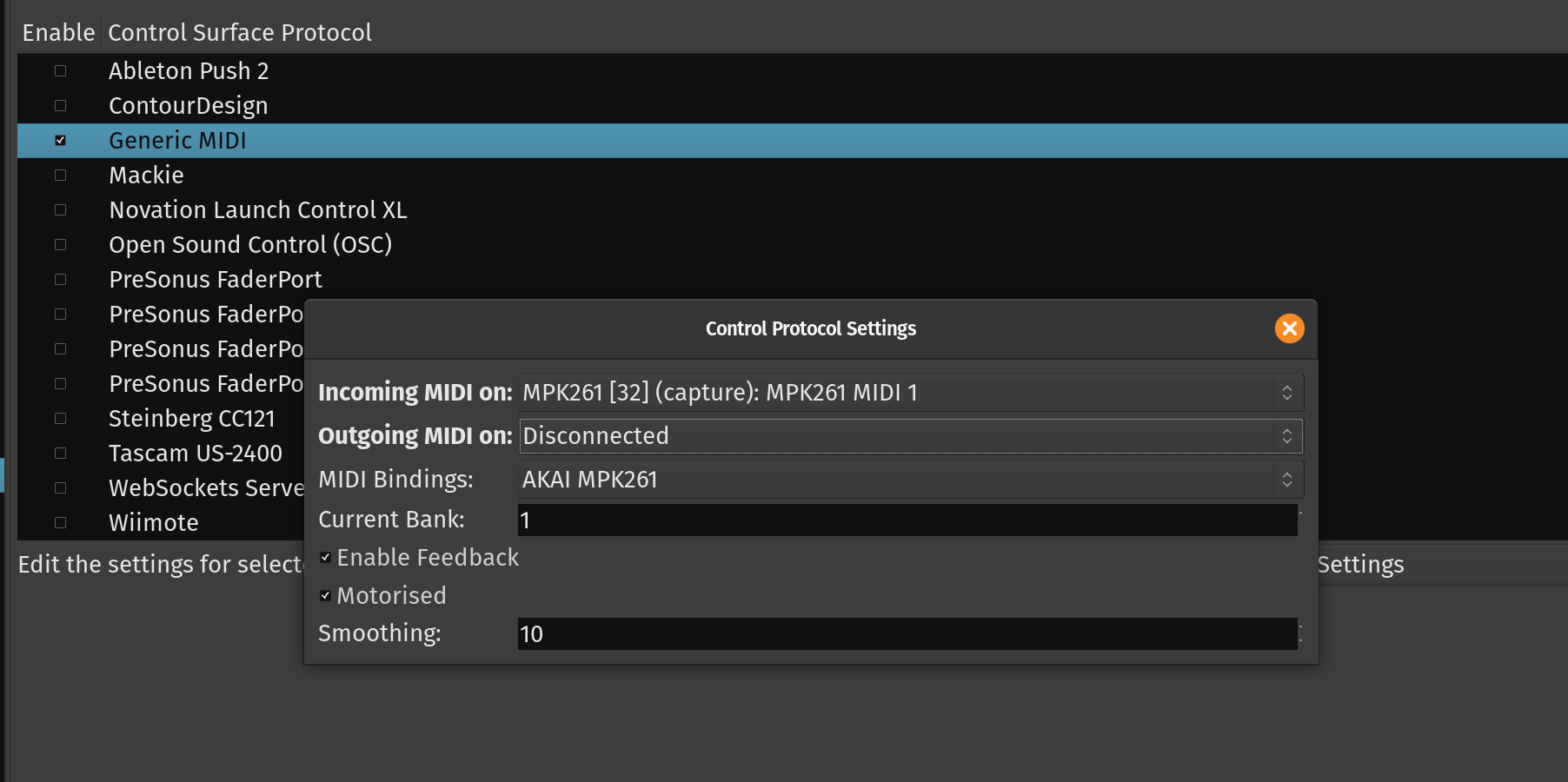This screenshot has height=782, width=1568.
Task: Enable the Ableton Push 2 protocol
Action: pos(61,71)
